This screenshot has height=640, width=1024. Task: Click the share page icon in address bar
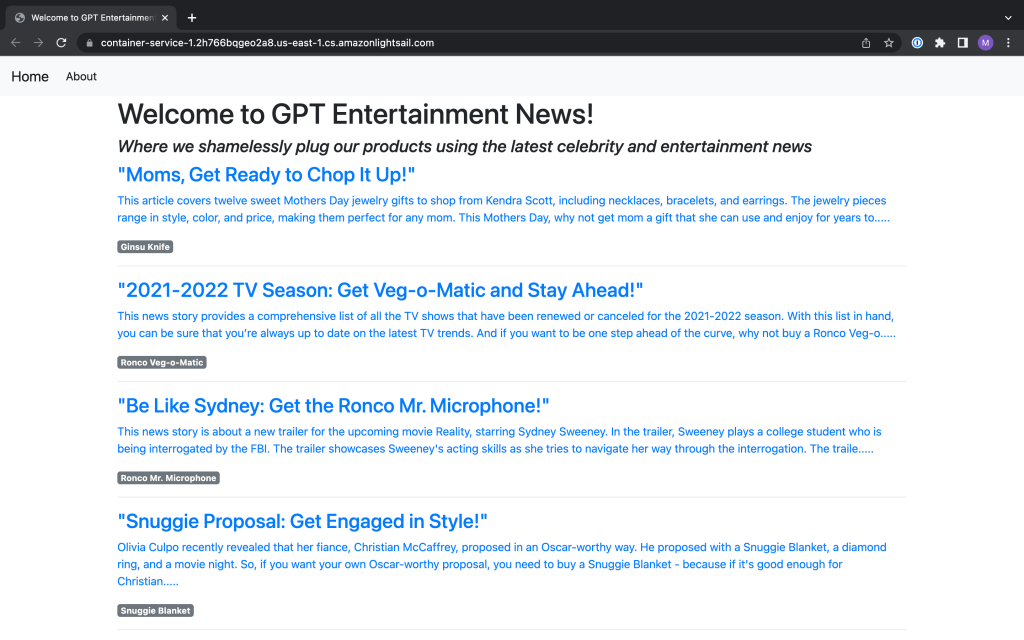coord(866,43)
